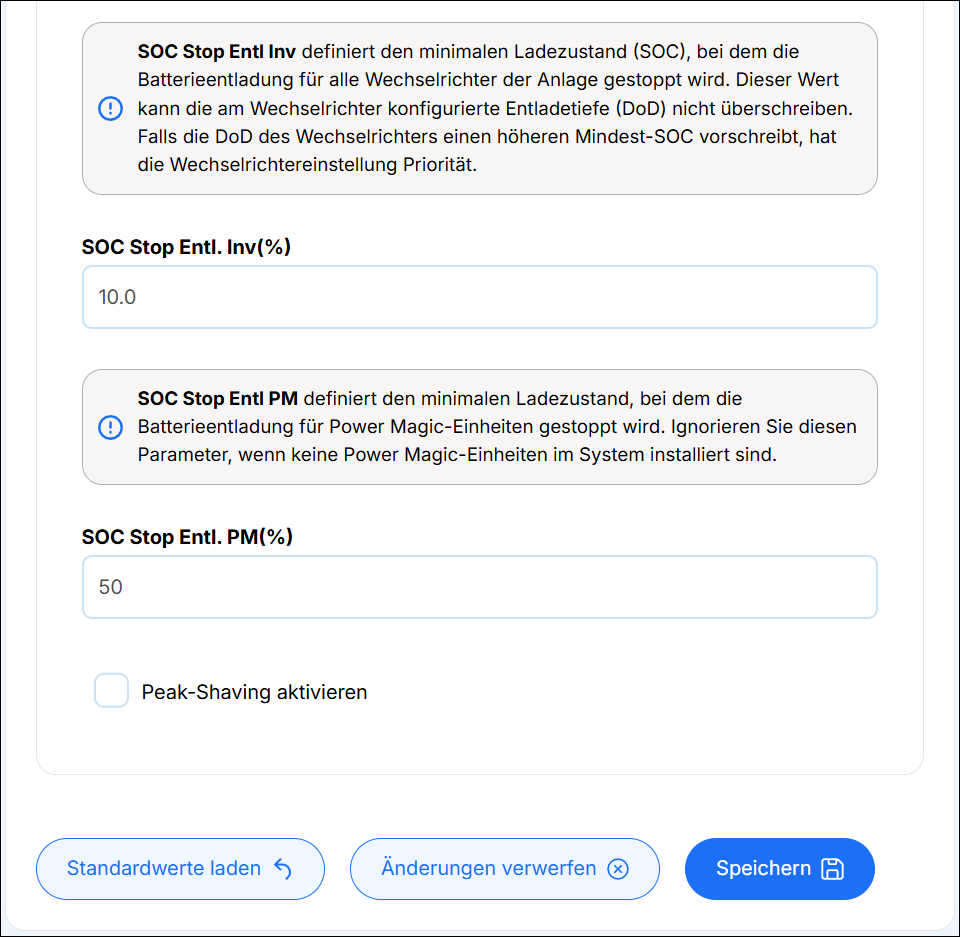
Task: Click the floppy disk icon on Speichern
Action: tap(832, 868)
